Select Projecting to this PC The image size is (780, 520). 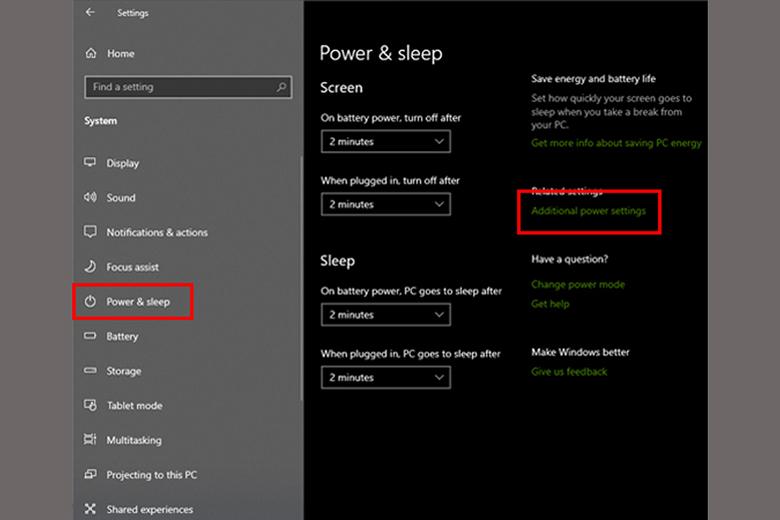click(151, 475)
